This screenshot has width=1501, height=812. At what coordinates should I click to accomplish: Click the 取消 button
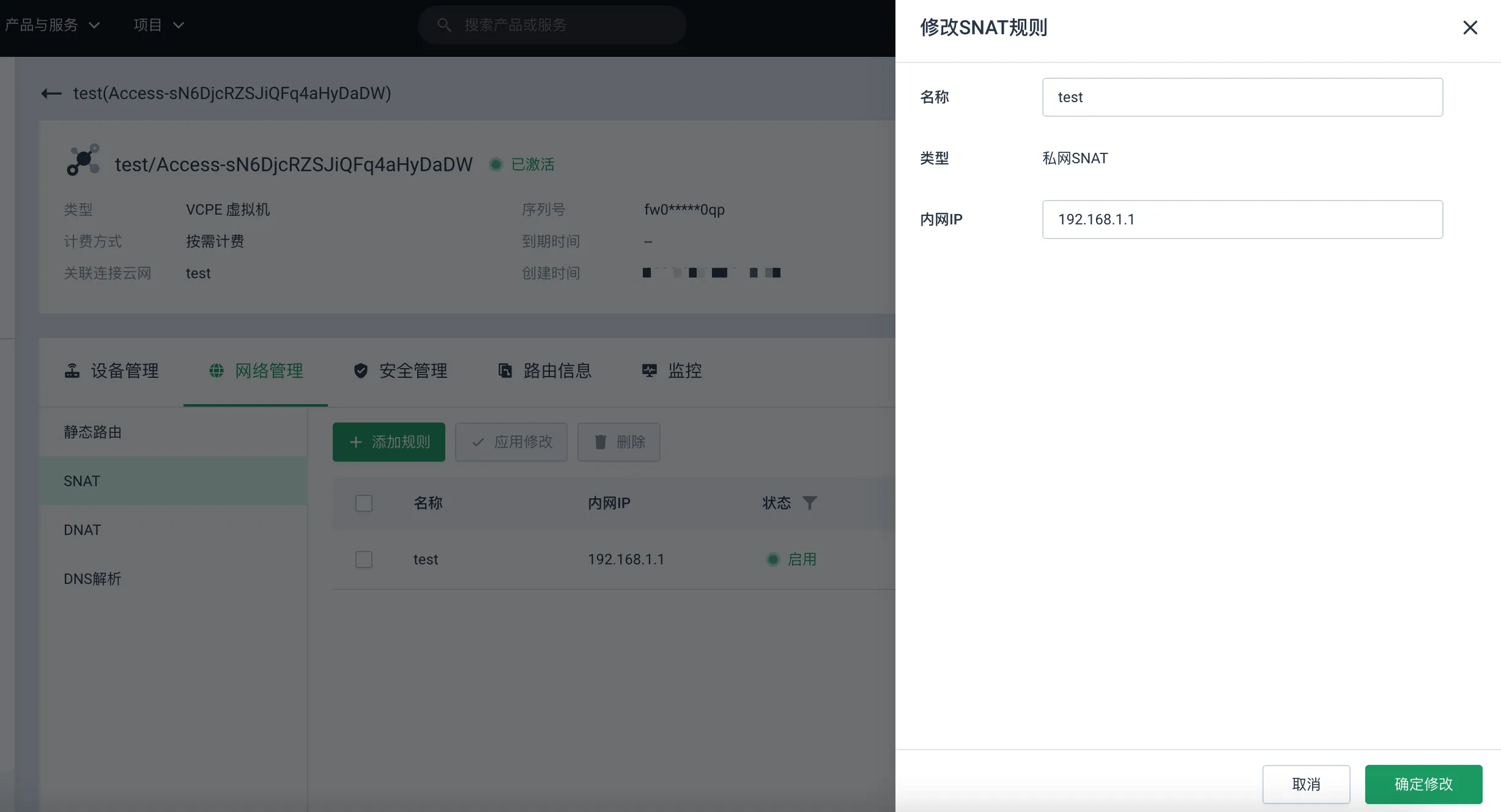(1306, 784)
